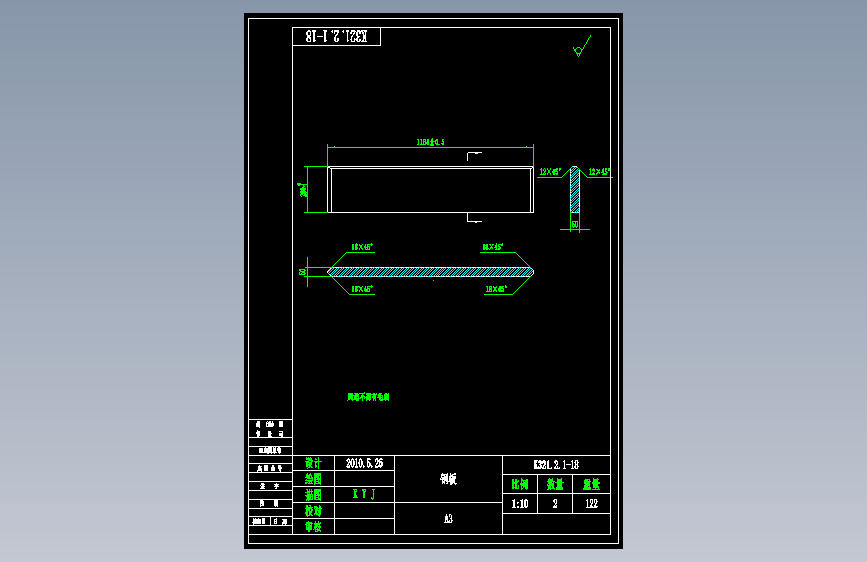
Task: Select the 60 dimension under the vertical cross-section
Action: (x=575, y=225)
